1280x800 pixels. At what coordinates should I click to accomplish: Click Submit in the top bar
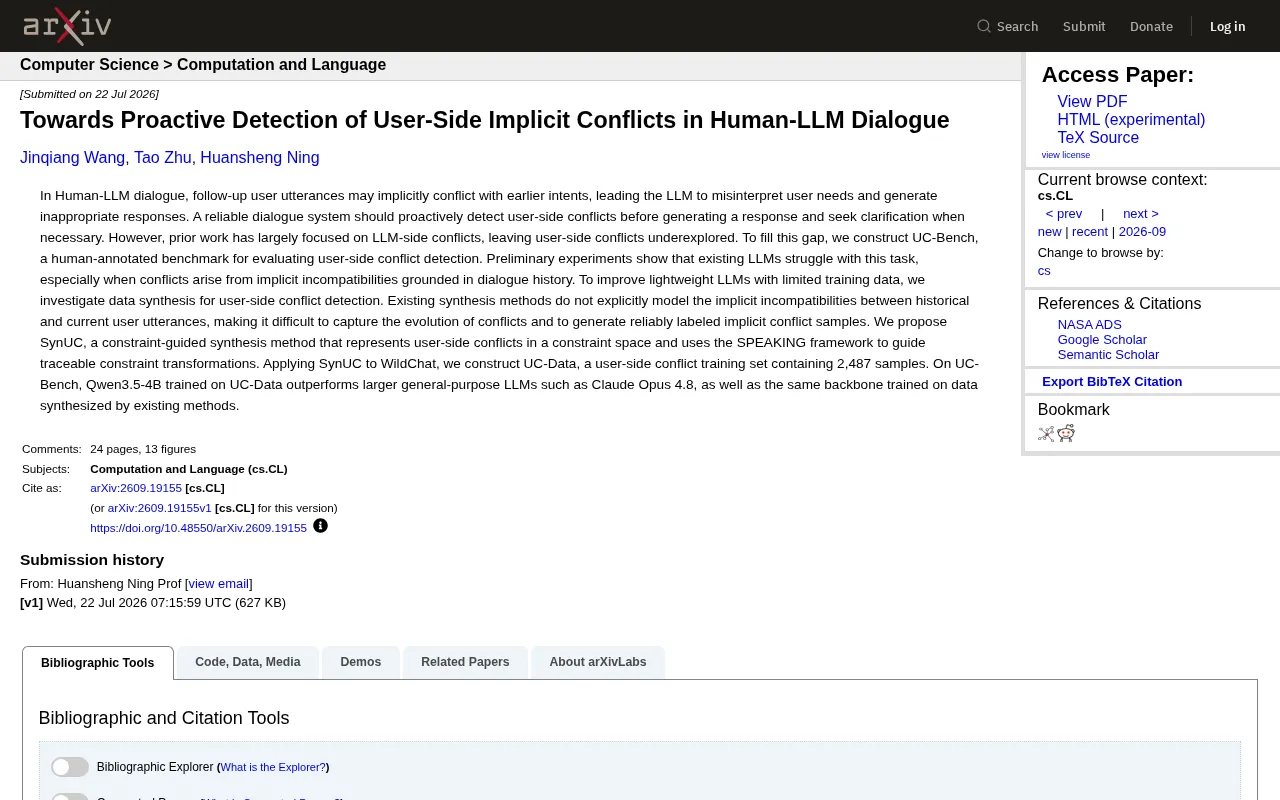1084,26
